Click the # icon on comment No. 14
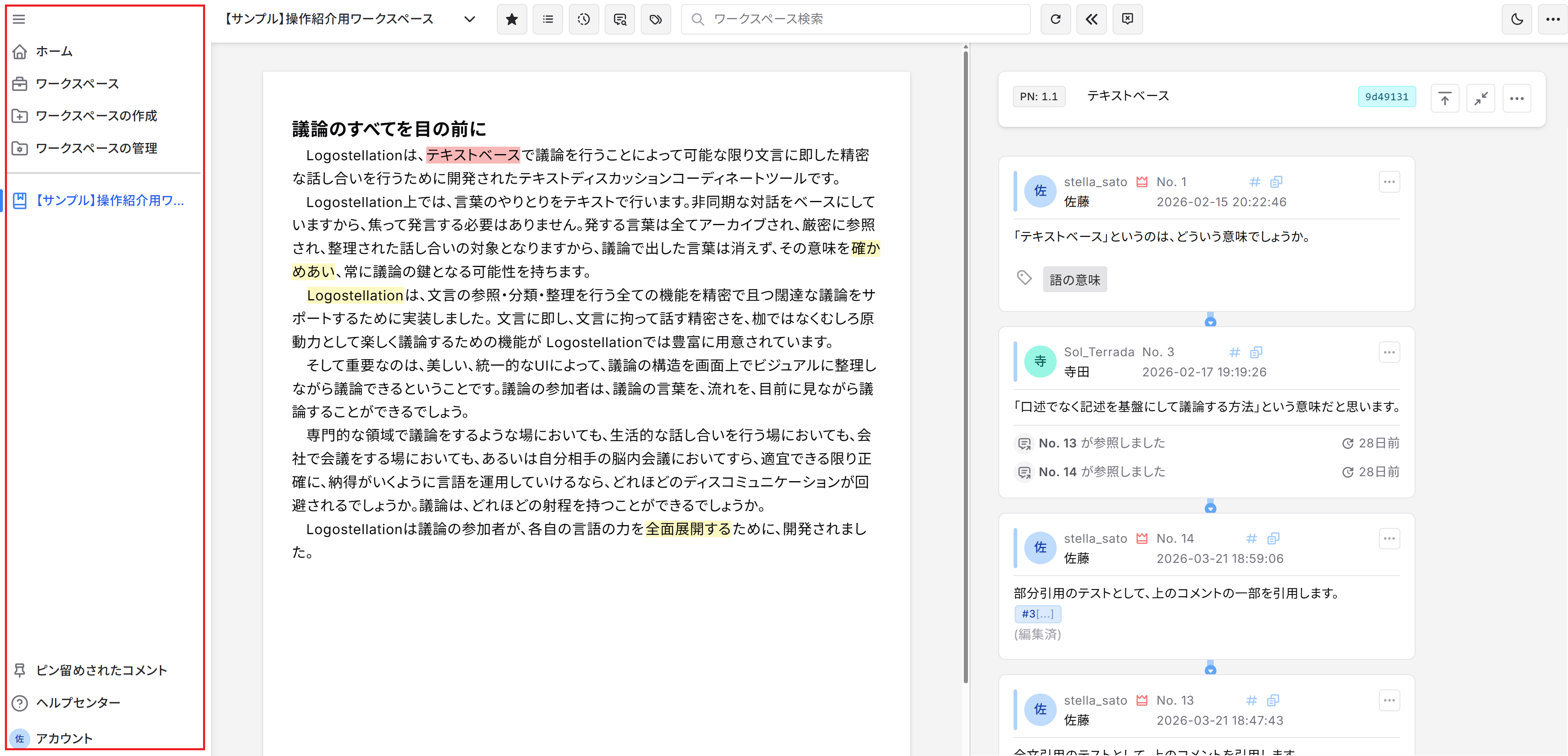The width and height of the screenshot is (1568, 756). 1252,538
